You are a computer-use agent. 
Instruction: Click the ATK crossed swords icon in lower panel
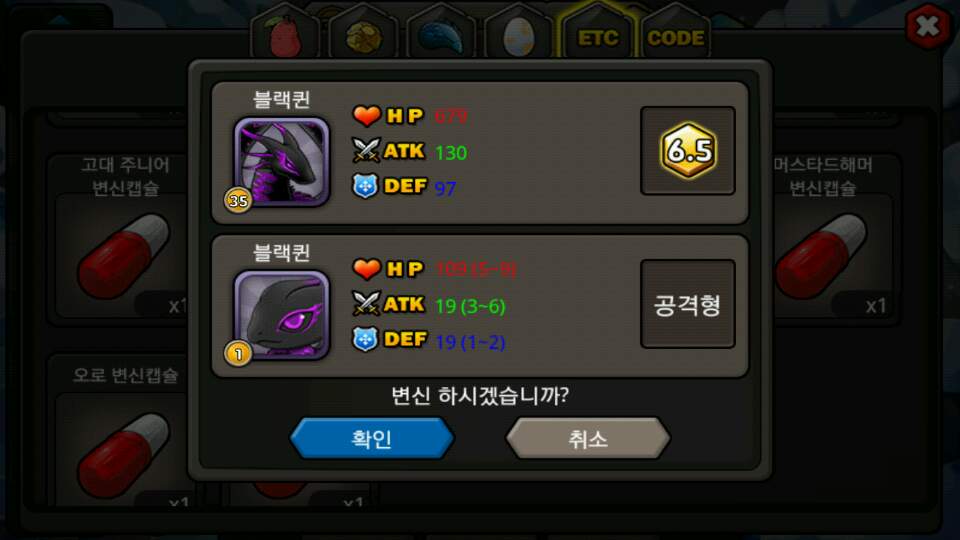(366, 304)
